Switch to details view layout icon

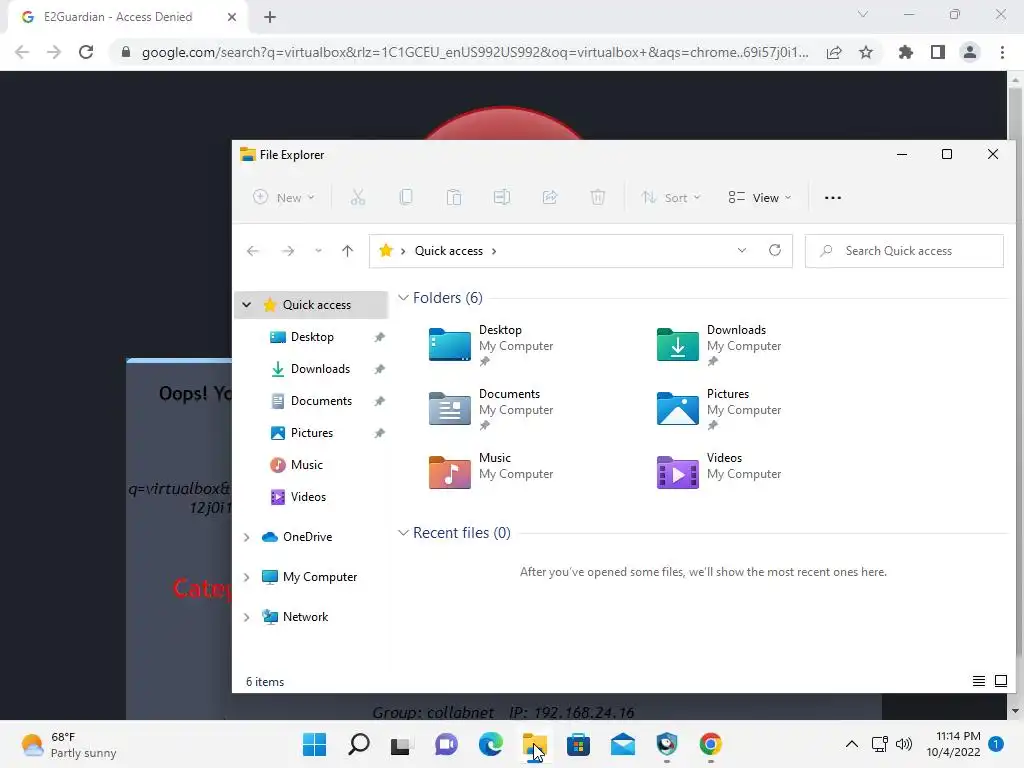click(978, 681)
